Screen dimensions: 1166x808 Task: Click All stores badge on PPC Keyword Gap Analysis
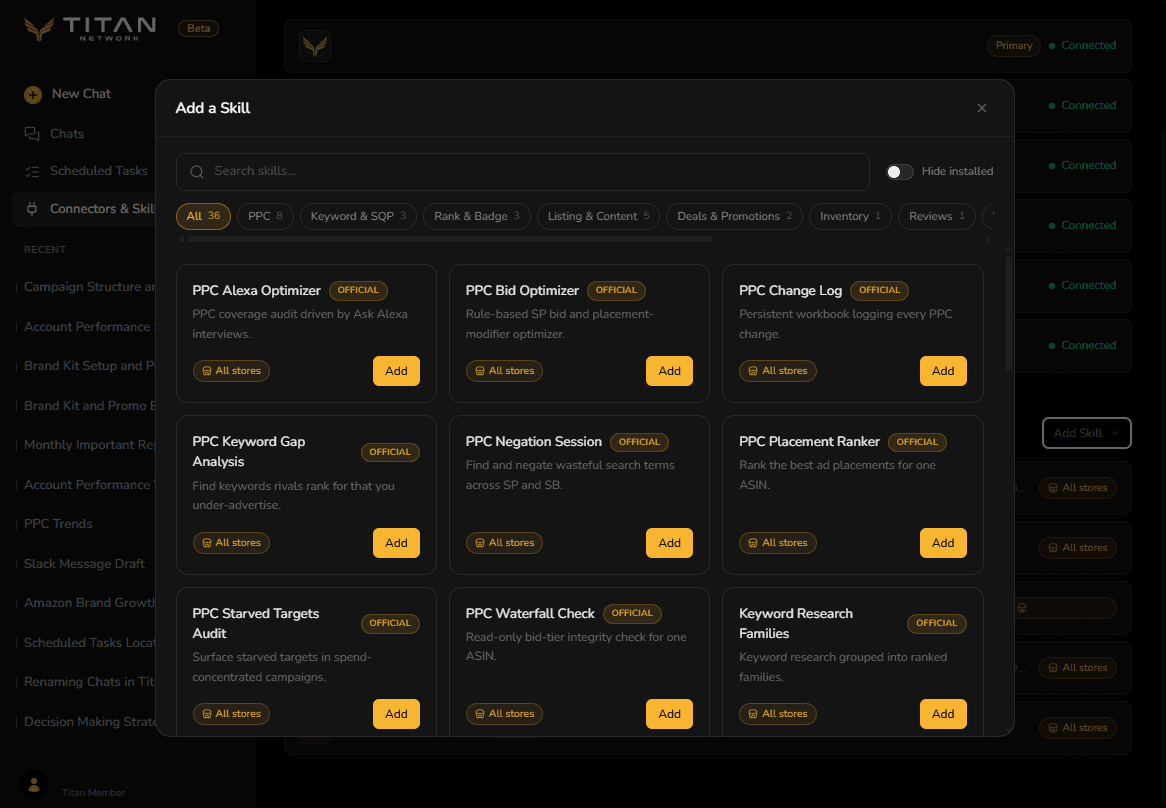click(231, 543)
